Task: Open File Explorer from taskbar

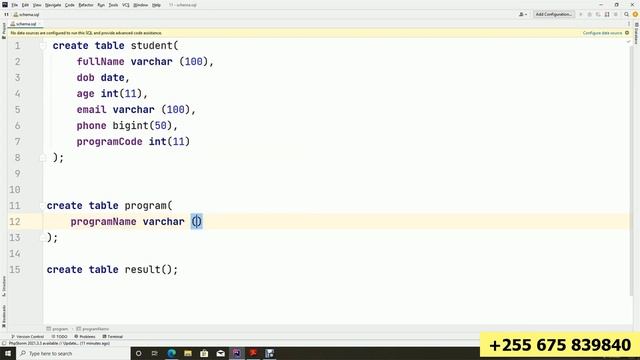Action: (188, 353)
